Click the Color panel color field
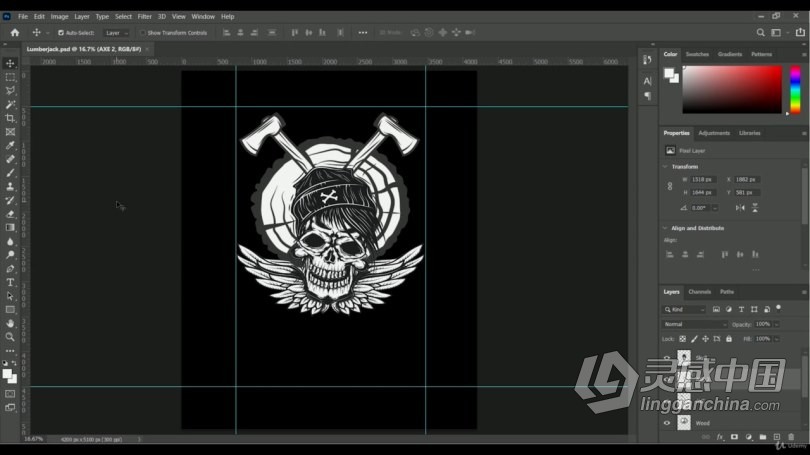Screen dimensions: 810x455 [732, 89]
